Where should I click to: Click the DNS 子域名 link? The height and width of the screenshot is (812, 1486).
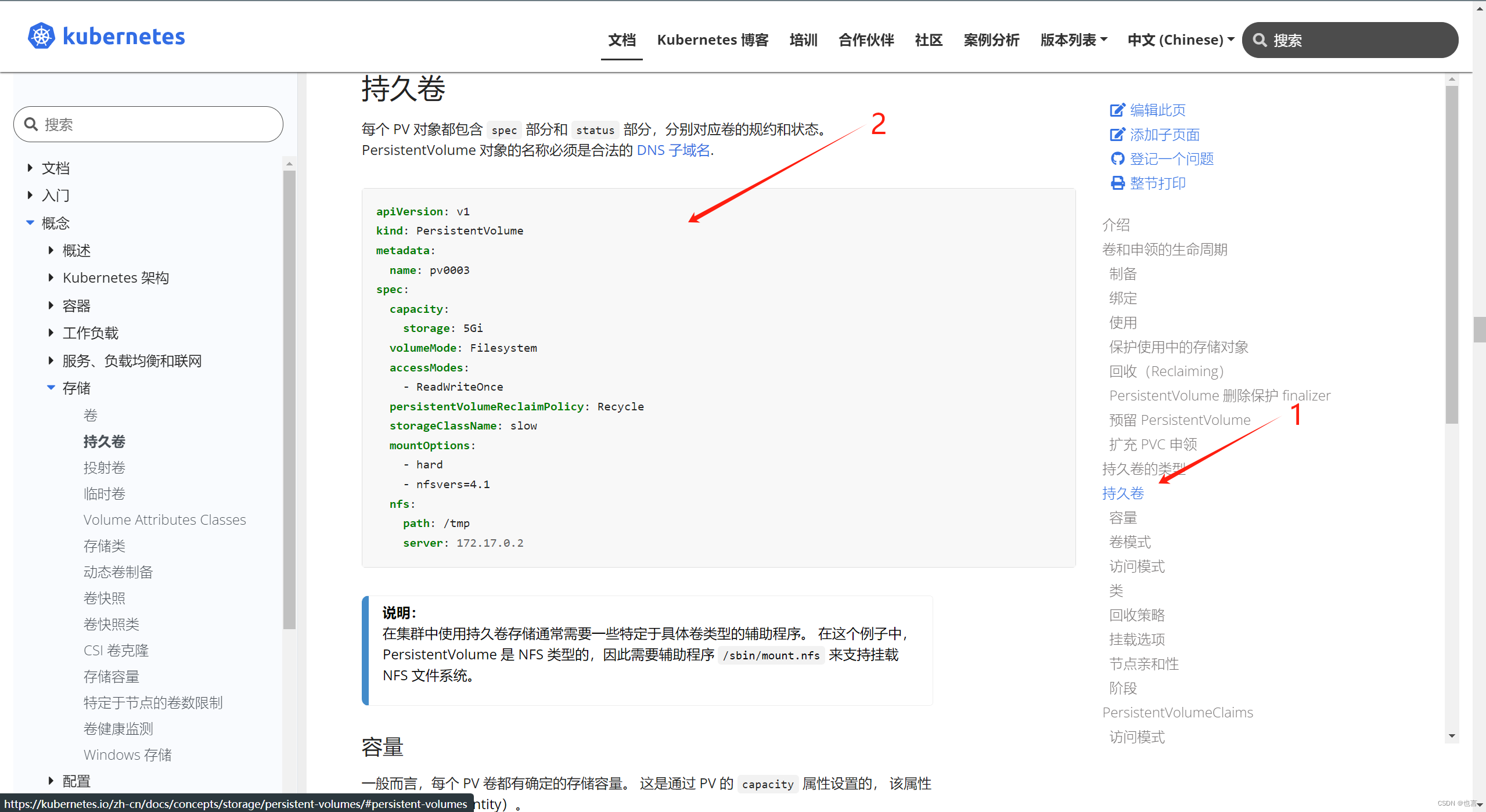pos(674,150)
